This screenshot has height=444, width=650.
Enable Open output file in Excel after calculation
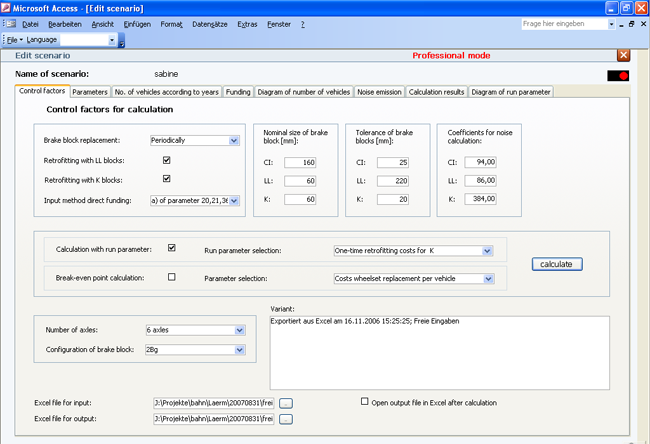point(364,401)
